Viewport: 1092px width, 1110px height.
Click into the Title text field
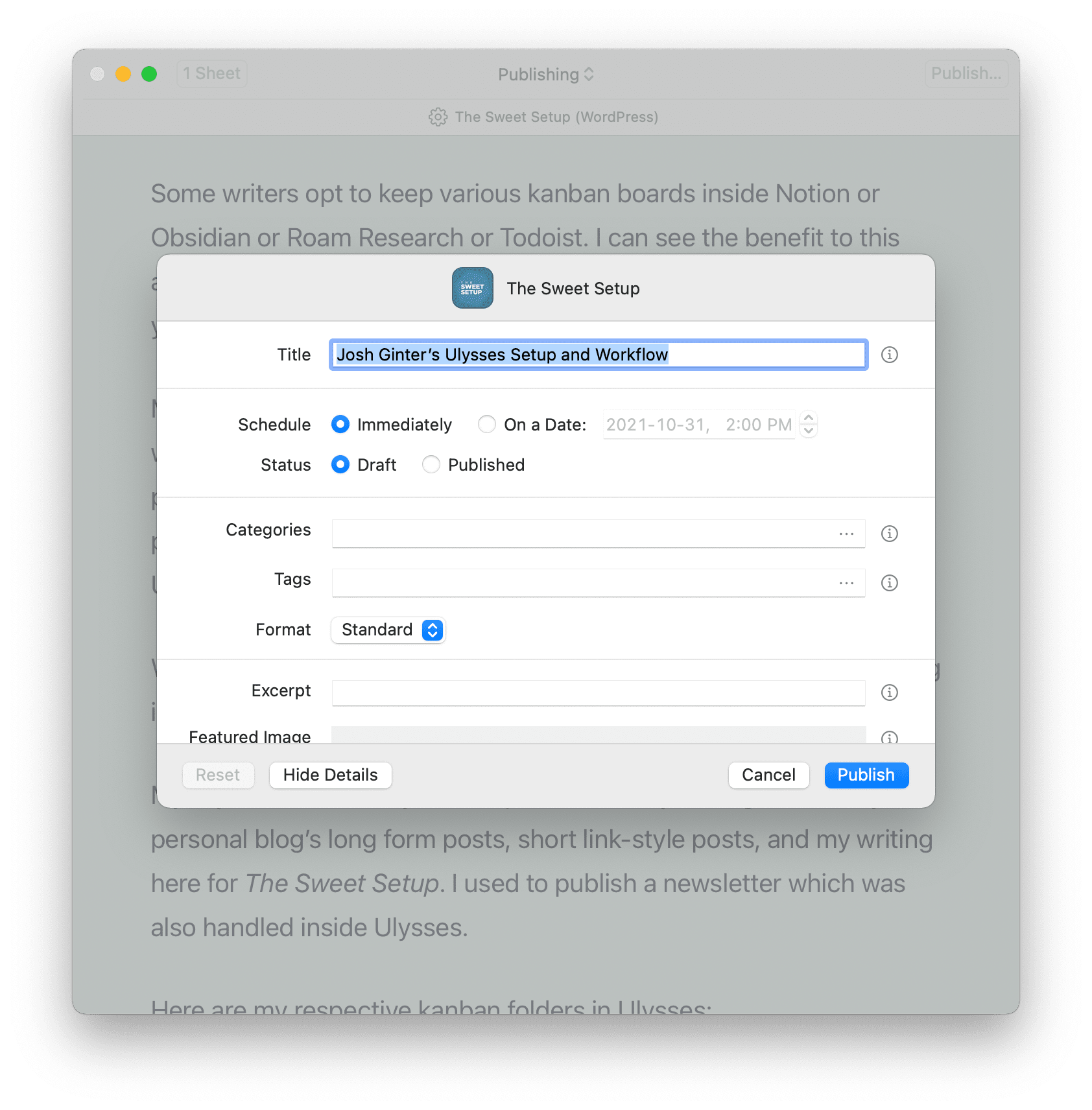tap(598, 355)
